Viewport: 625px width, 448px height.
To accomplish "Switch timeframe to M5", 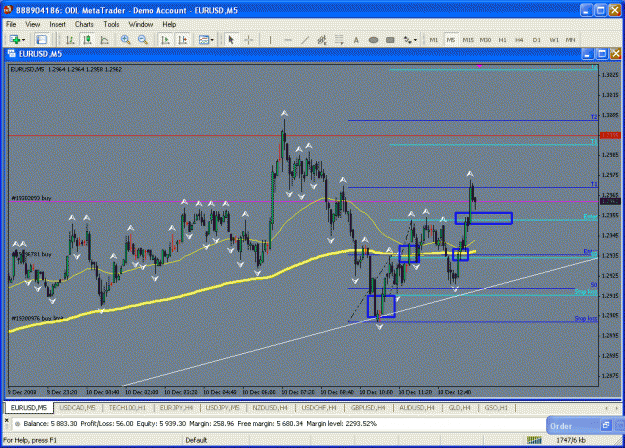I will 451,40.
